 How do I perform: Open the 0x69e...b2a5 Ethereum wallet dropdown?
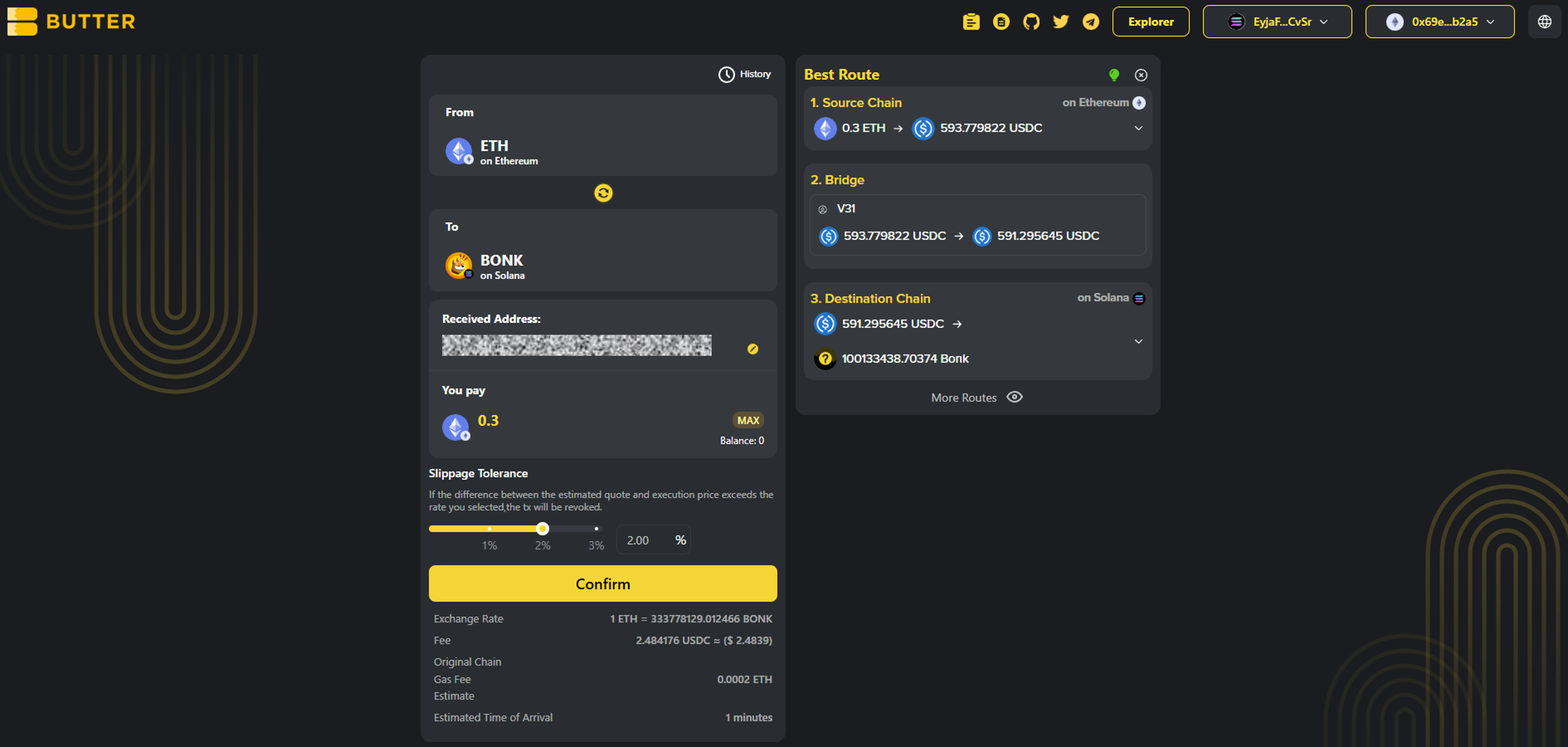point(1439,22)
